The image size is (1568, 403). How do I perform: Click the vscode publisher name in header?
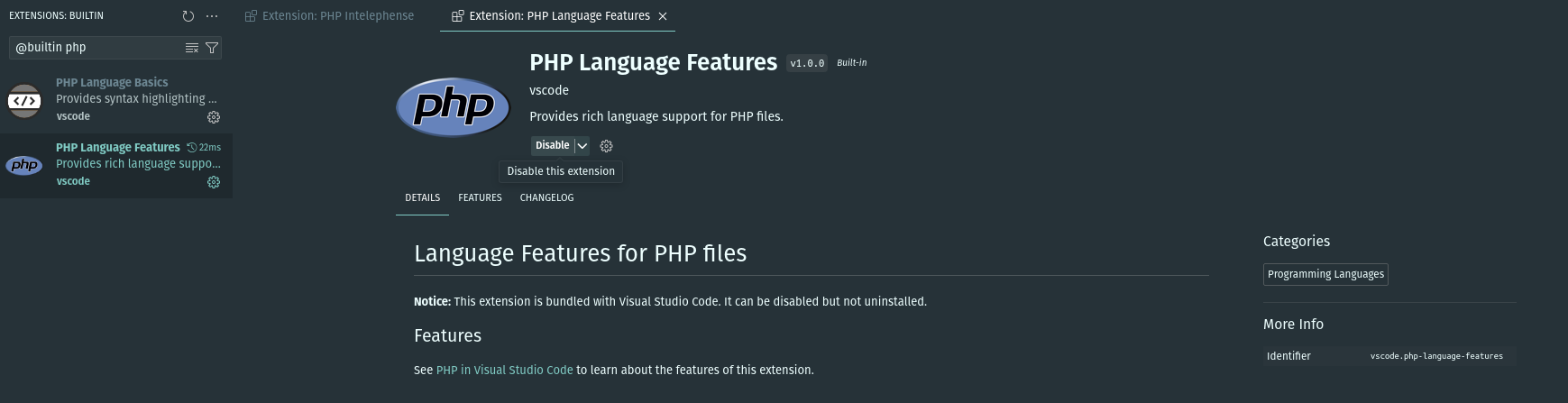(549, 90)
